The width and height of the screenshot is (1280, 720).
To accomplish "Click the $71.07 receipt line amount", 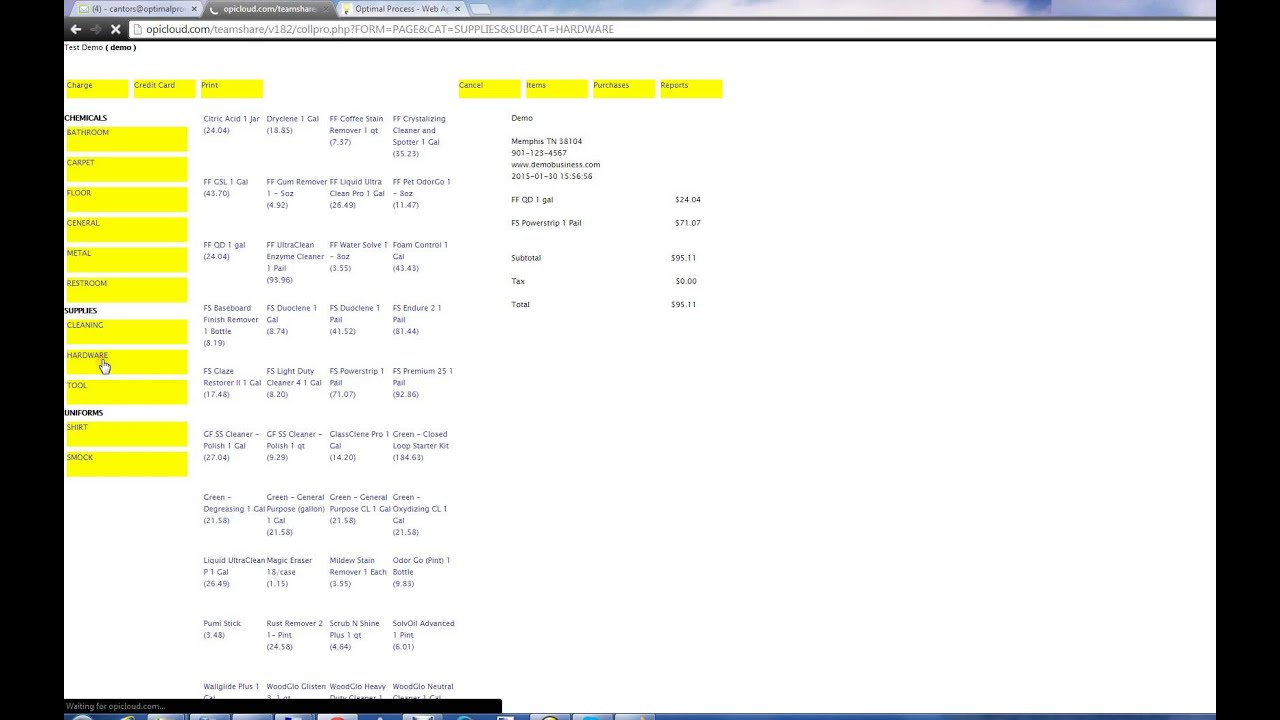I will pyautogui.click(x=688, y=223).
